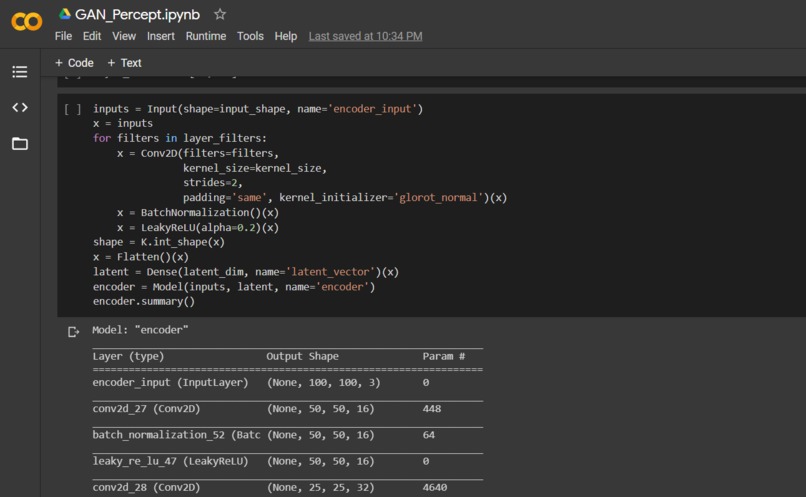The height and width of the screenshot is (497, 806).
Task: Open the Insert menu
Action: (x=161, y=36)
